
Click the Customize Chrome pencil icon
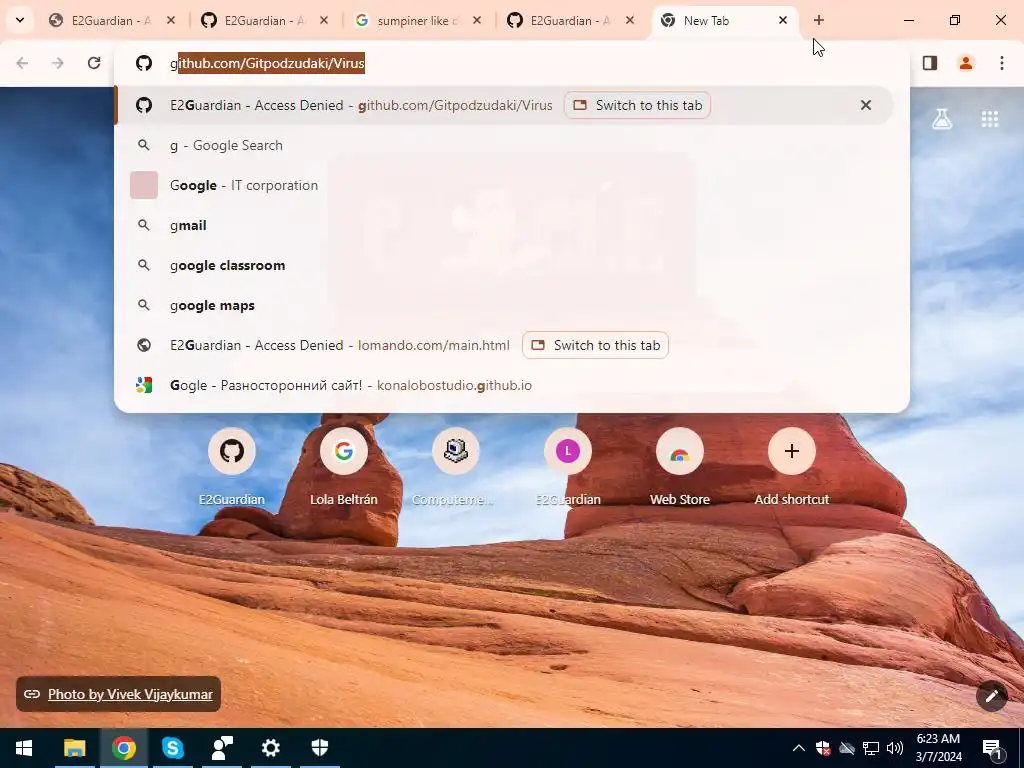click(991, 696)
